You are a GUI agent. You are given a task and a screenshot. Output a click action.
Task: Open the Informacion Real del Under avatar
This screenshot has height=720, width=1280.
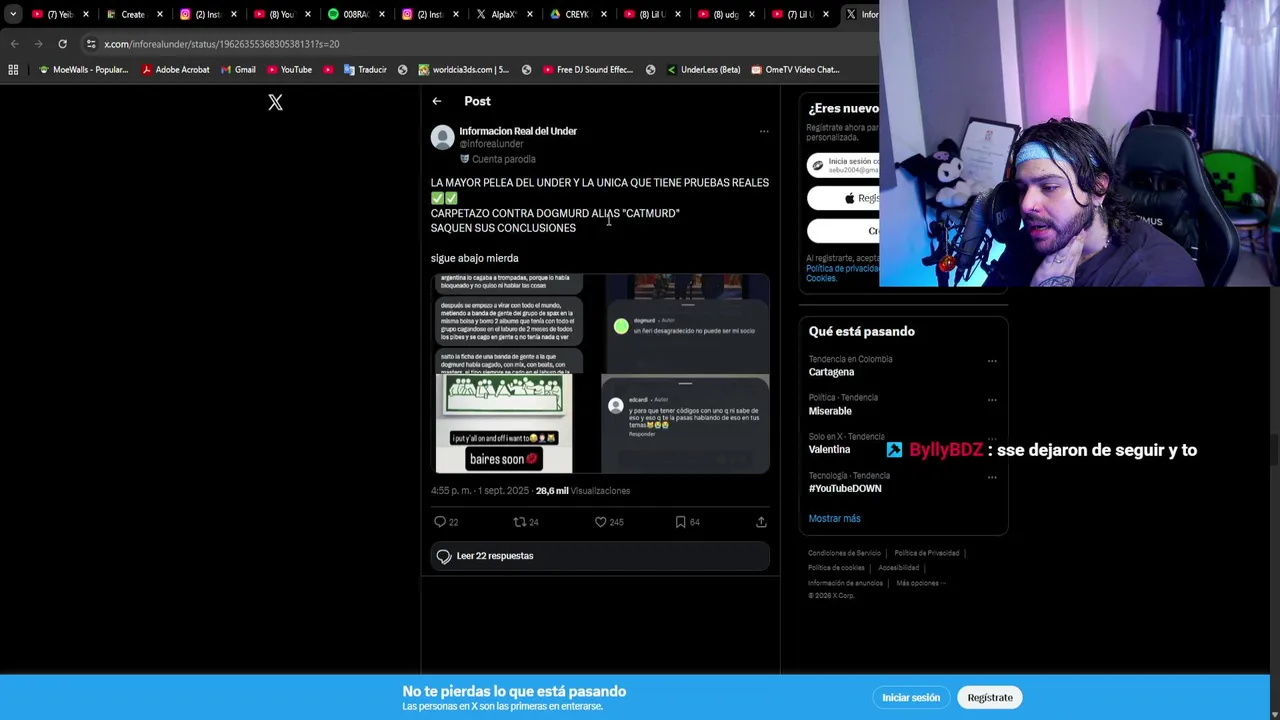(442, 138)
